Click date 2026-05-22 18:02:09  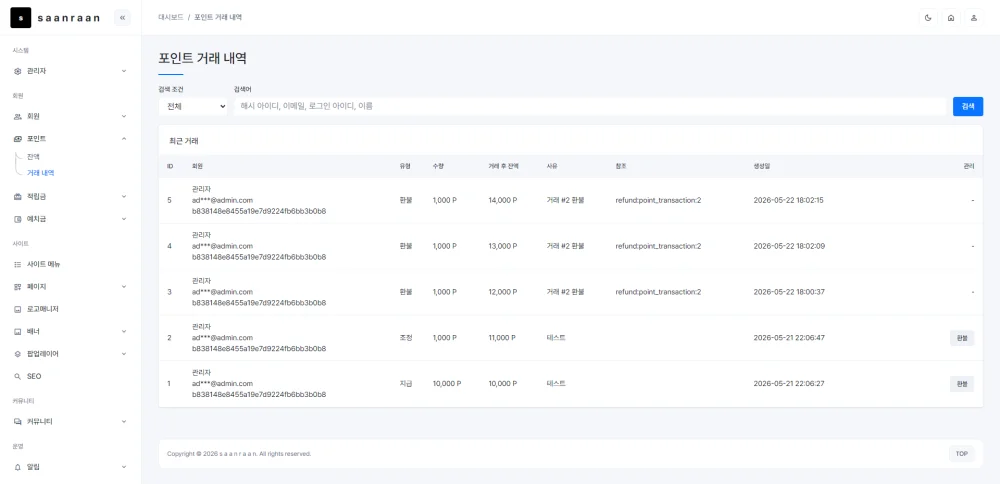pos(789,246)
